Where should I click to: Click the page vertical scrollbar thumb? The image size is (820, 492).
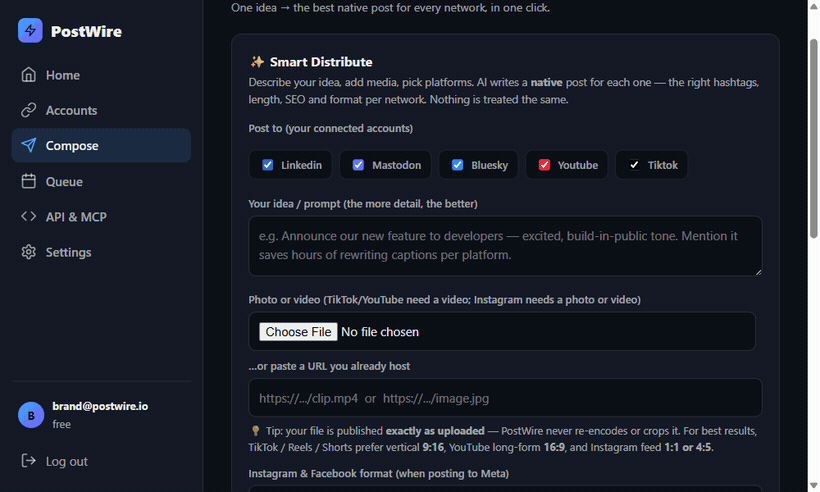(813, 139)
